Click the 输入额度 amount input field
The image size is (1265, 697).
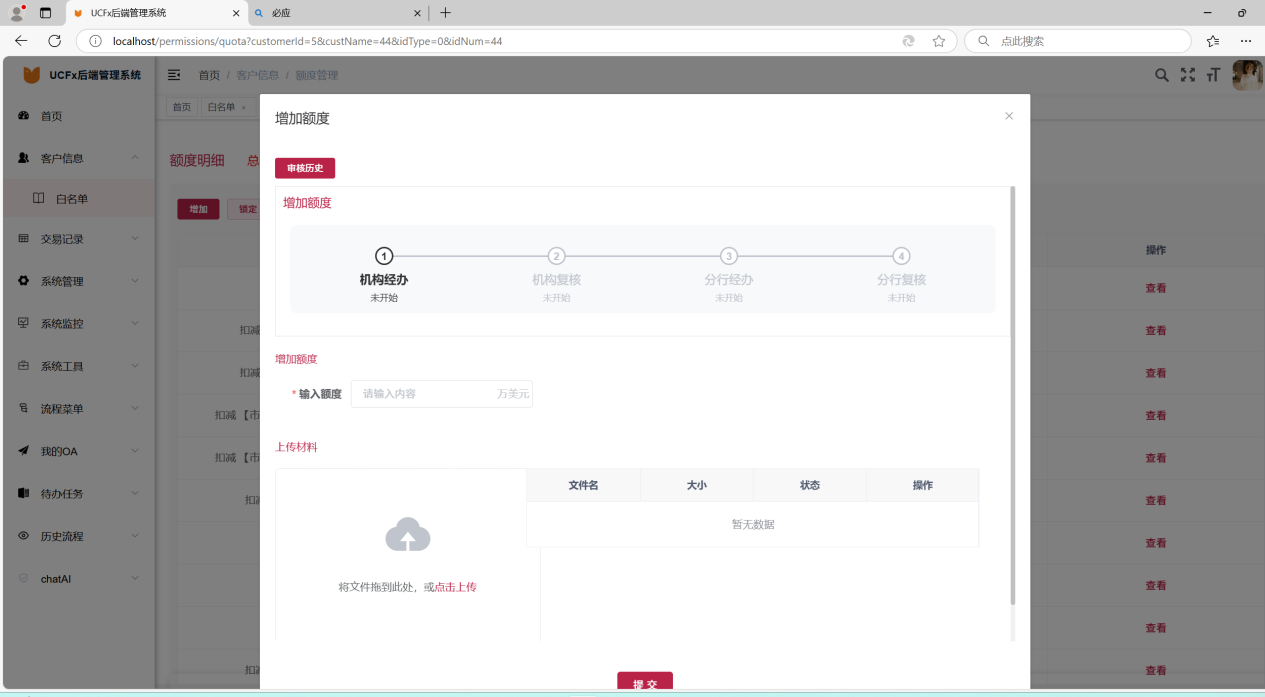click(x=427, y=394)
